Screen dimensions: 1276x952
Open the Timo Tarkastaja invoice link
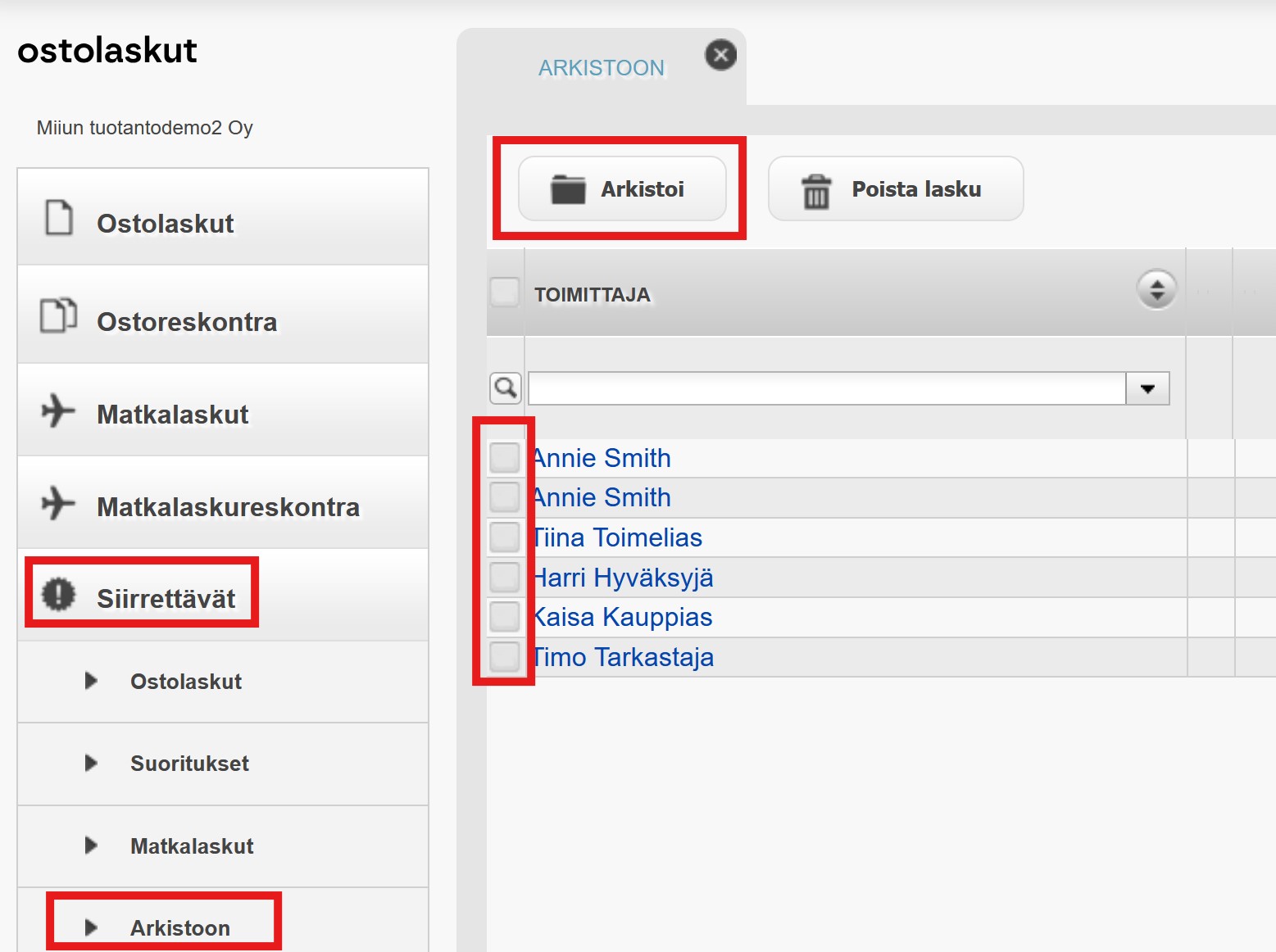click(x=623, y=657)
